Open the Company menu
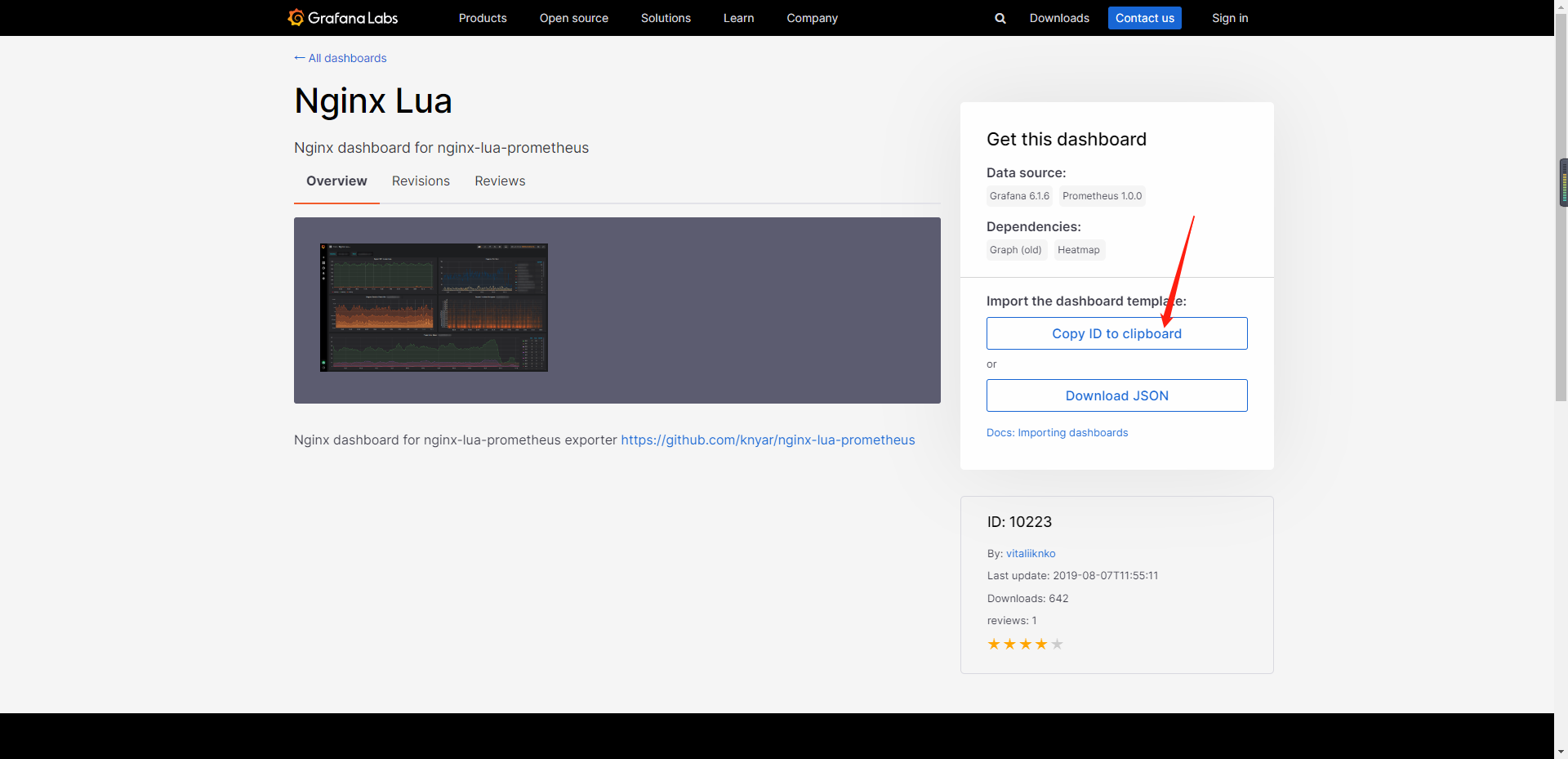Image resolution: width=1568 pixels, height=759 pixels. point(813,18)
